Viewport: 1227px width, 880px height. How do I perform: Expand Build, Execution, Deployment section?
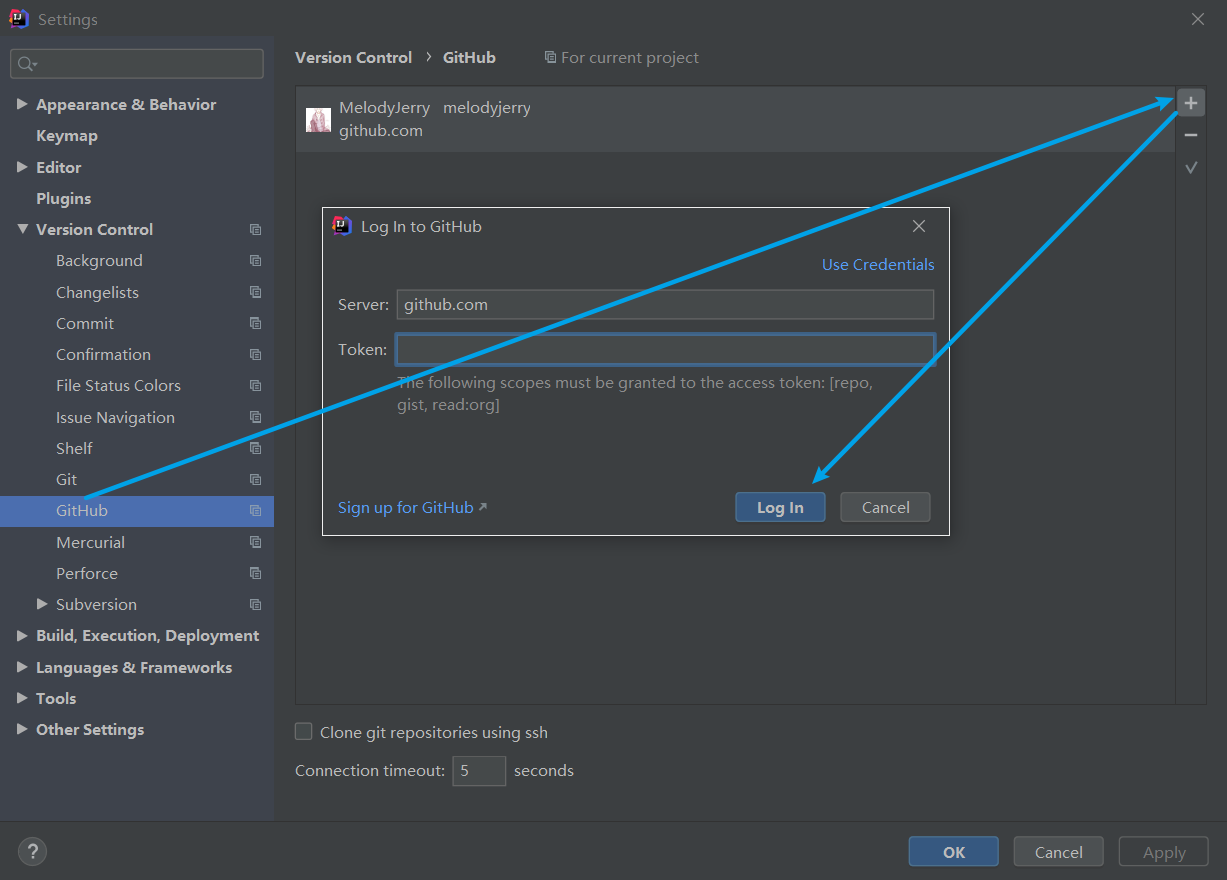pyautogui.click(x=22, y=635)
